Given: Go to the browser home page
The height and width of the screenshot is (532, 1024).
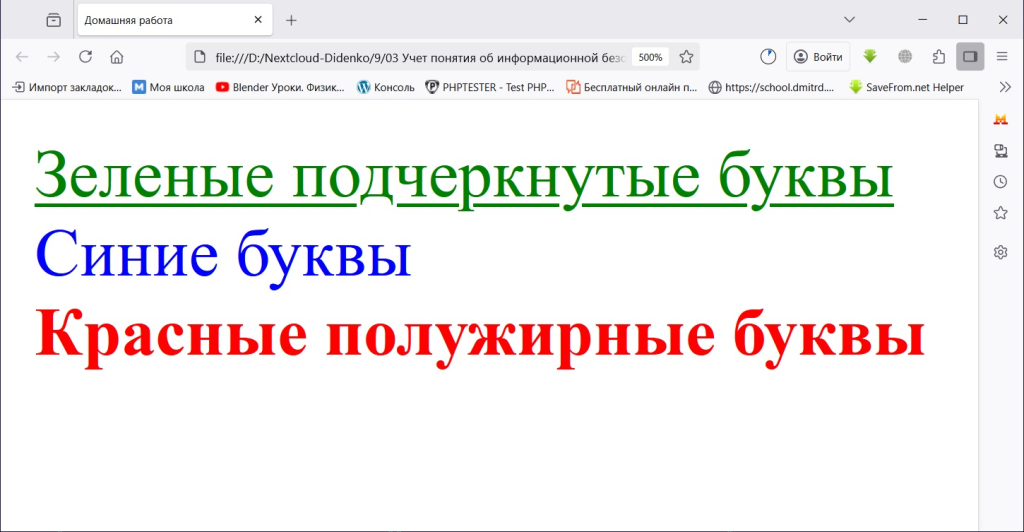Looking at the screenshot, I should click(x=117, y=57).
